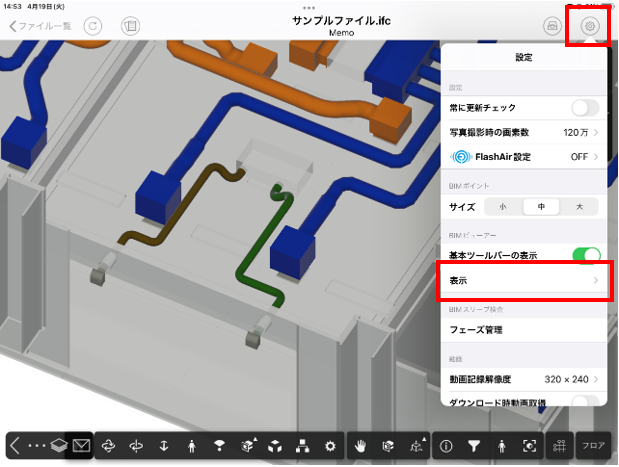The image size is (619, 467).
Task: Expand 写真撮影時の画素数 option
Action: tap(523, 132)
